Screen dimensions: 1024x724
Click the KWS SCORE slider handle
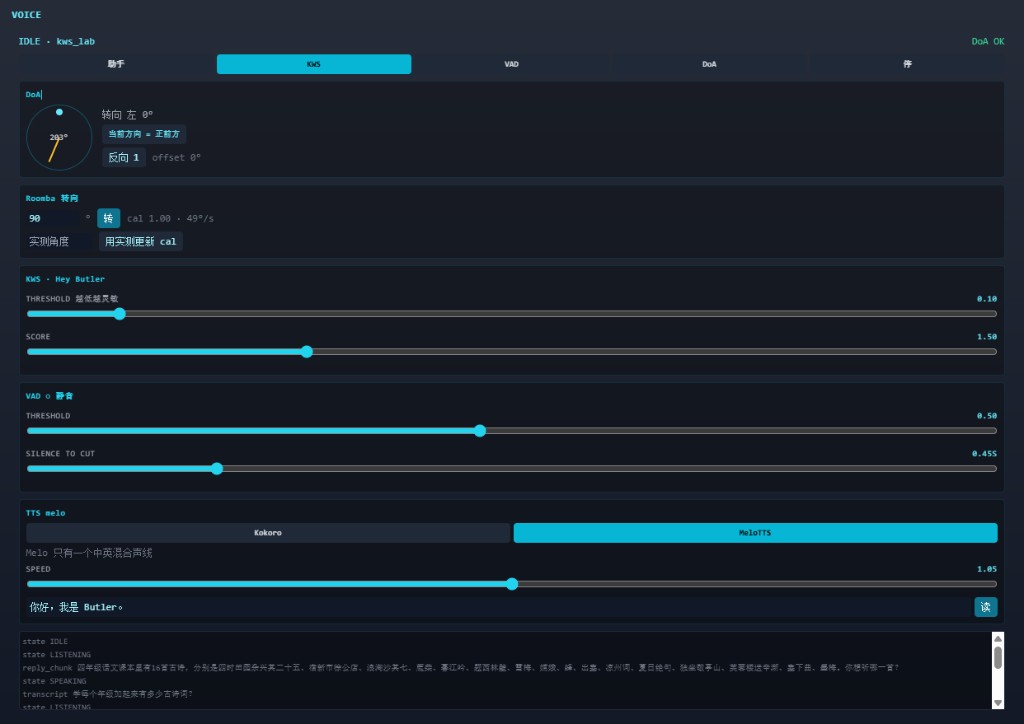tap(307, 352)
